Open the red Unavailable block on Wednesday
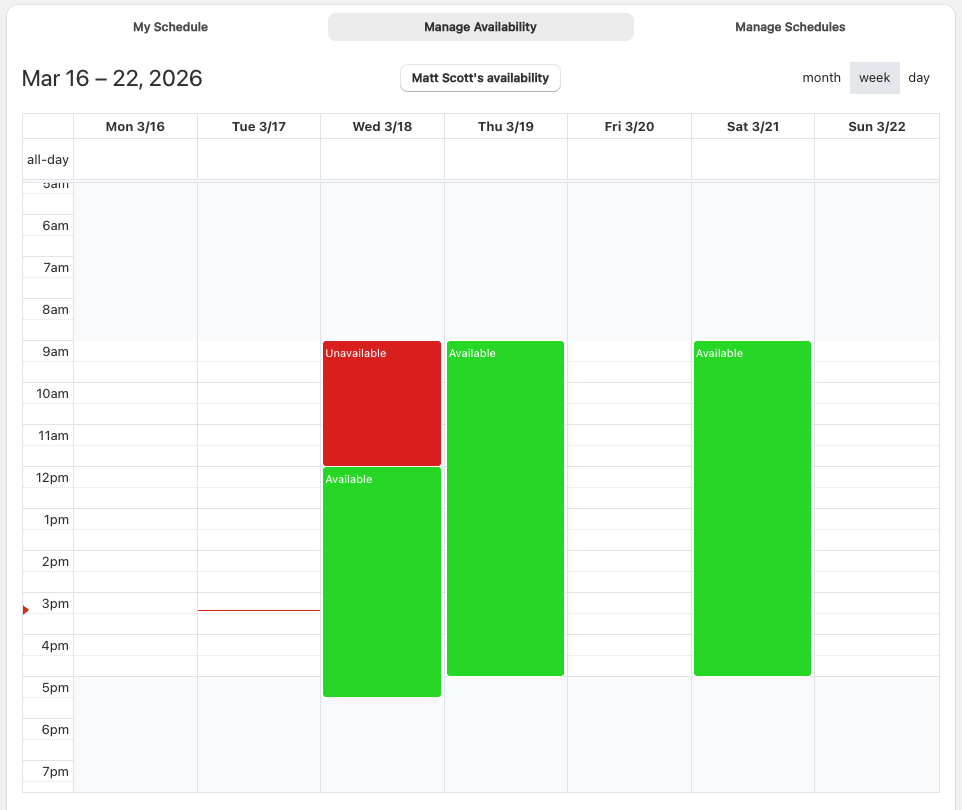Viewport: 962px width, 810px height. (x=382, y=403)
